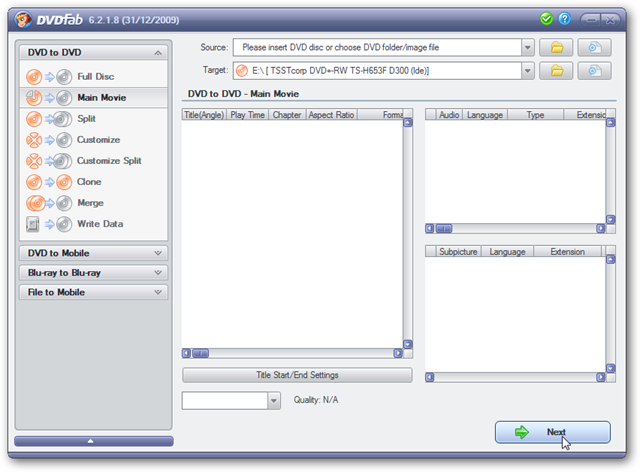Click the Audio column header

[x=449, y=115]
